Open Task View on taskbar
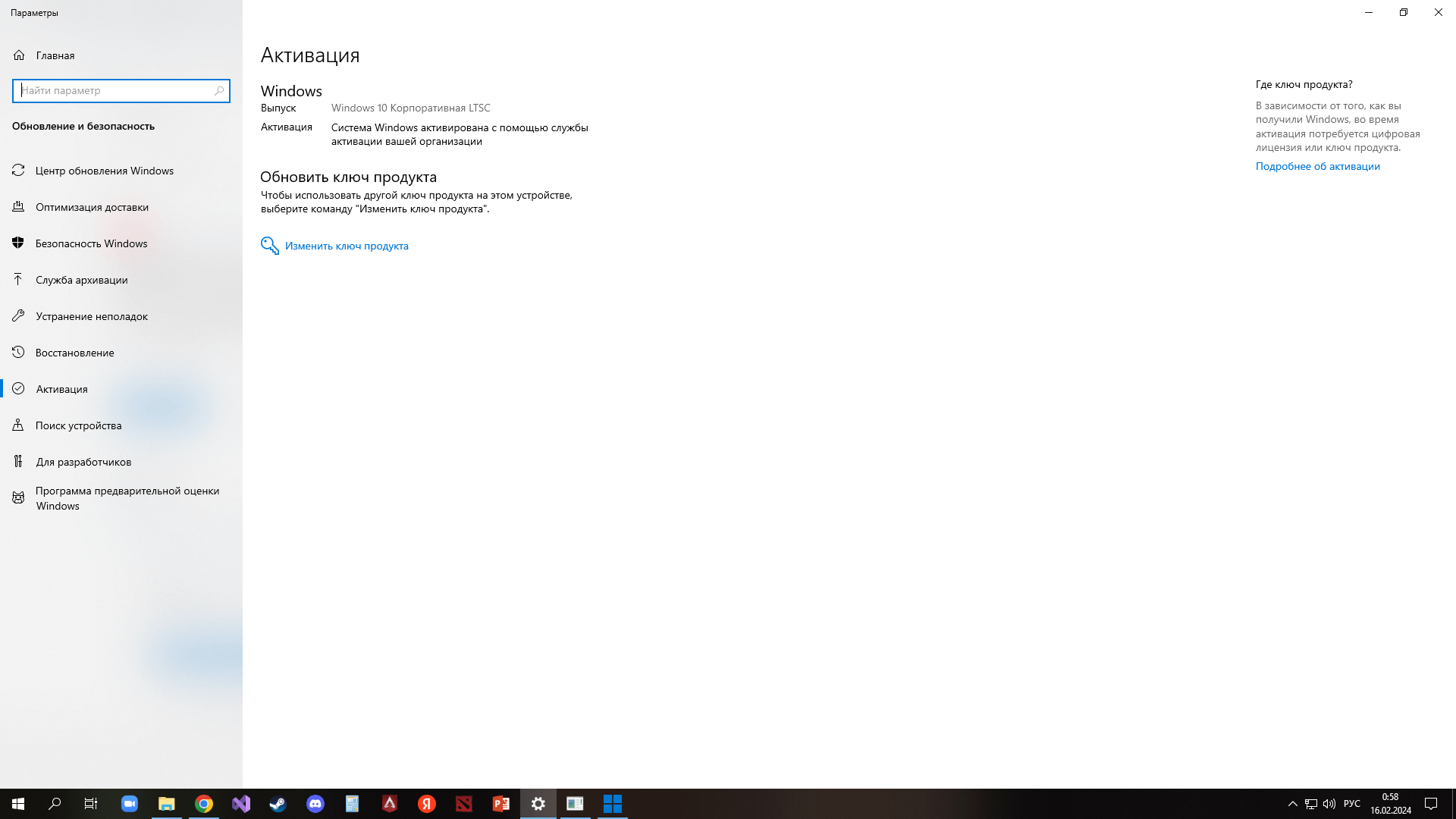This screenshot has height=819, width=1456. [91, 804]
